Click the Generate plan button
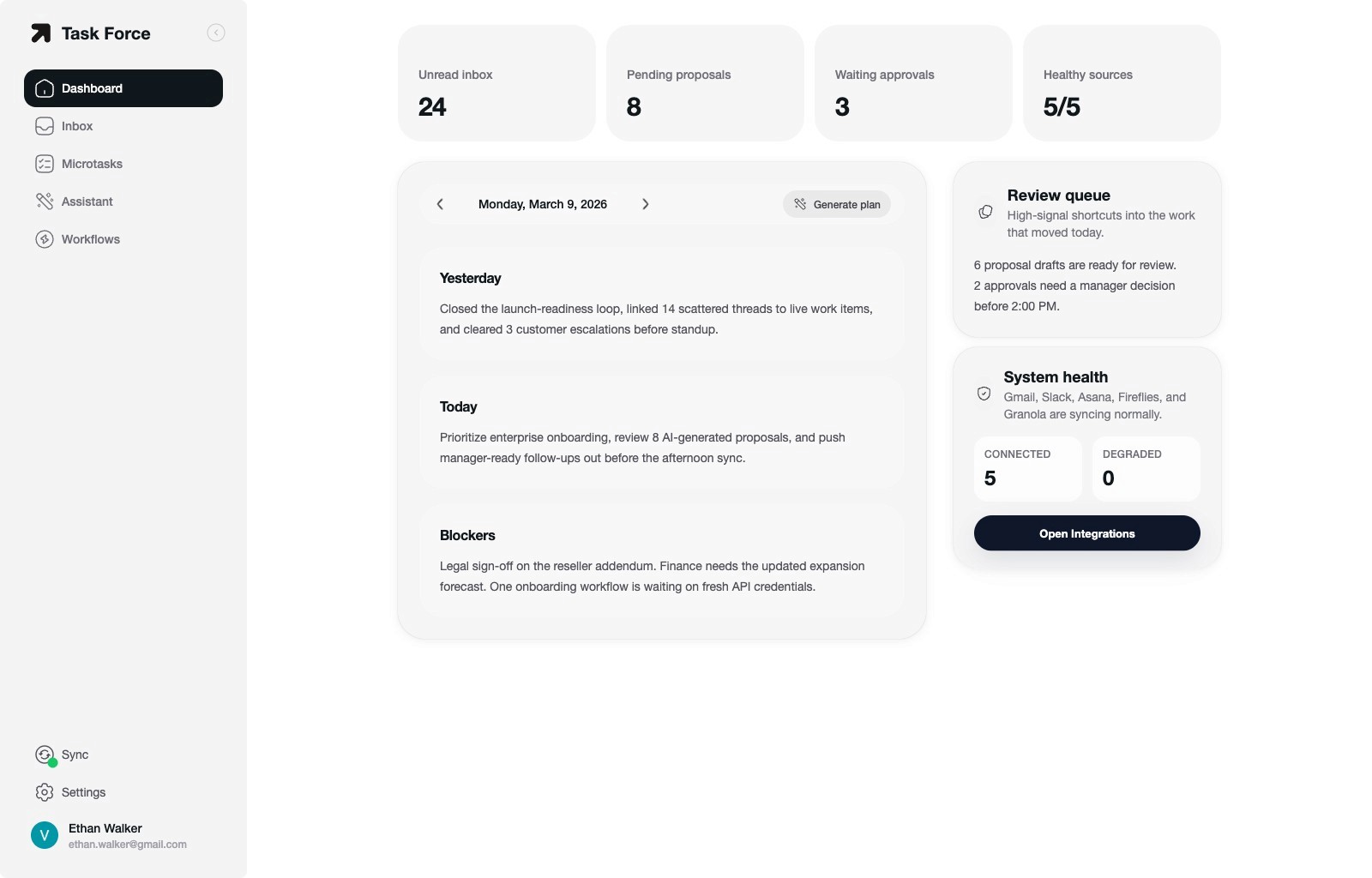 pyautogui.click(x=837, y=204)
